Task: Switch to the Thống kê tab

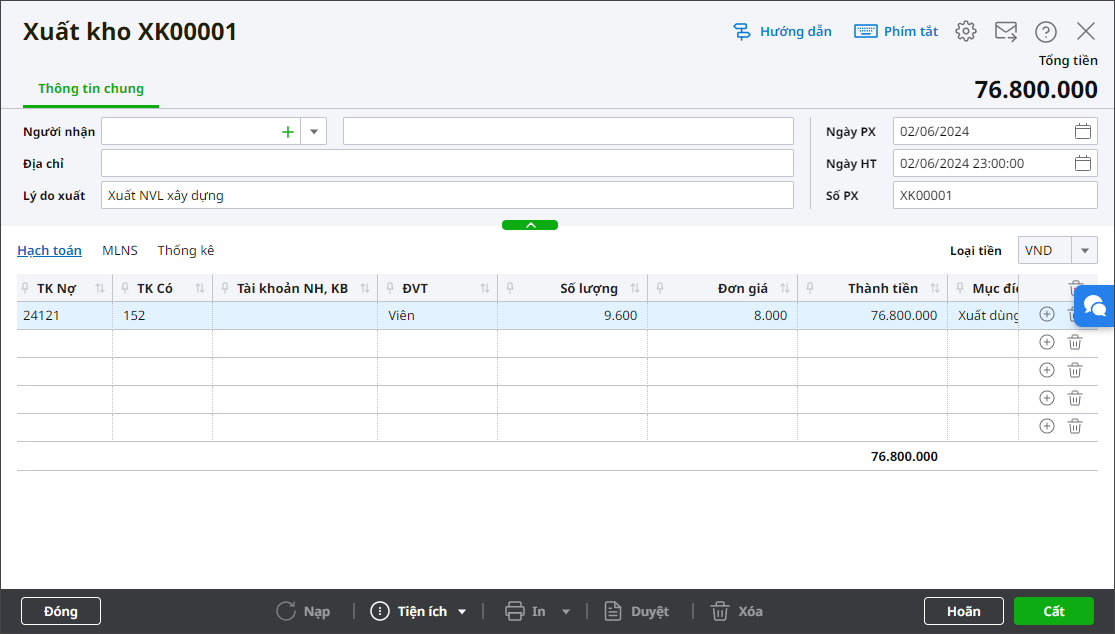Action: pos(186,250)
